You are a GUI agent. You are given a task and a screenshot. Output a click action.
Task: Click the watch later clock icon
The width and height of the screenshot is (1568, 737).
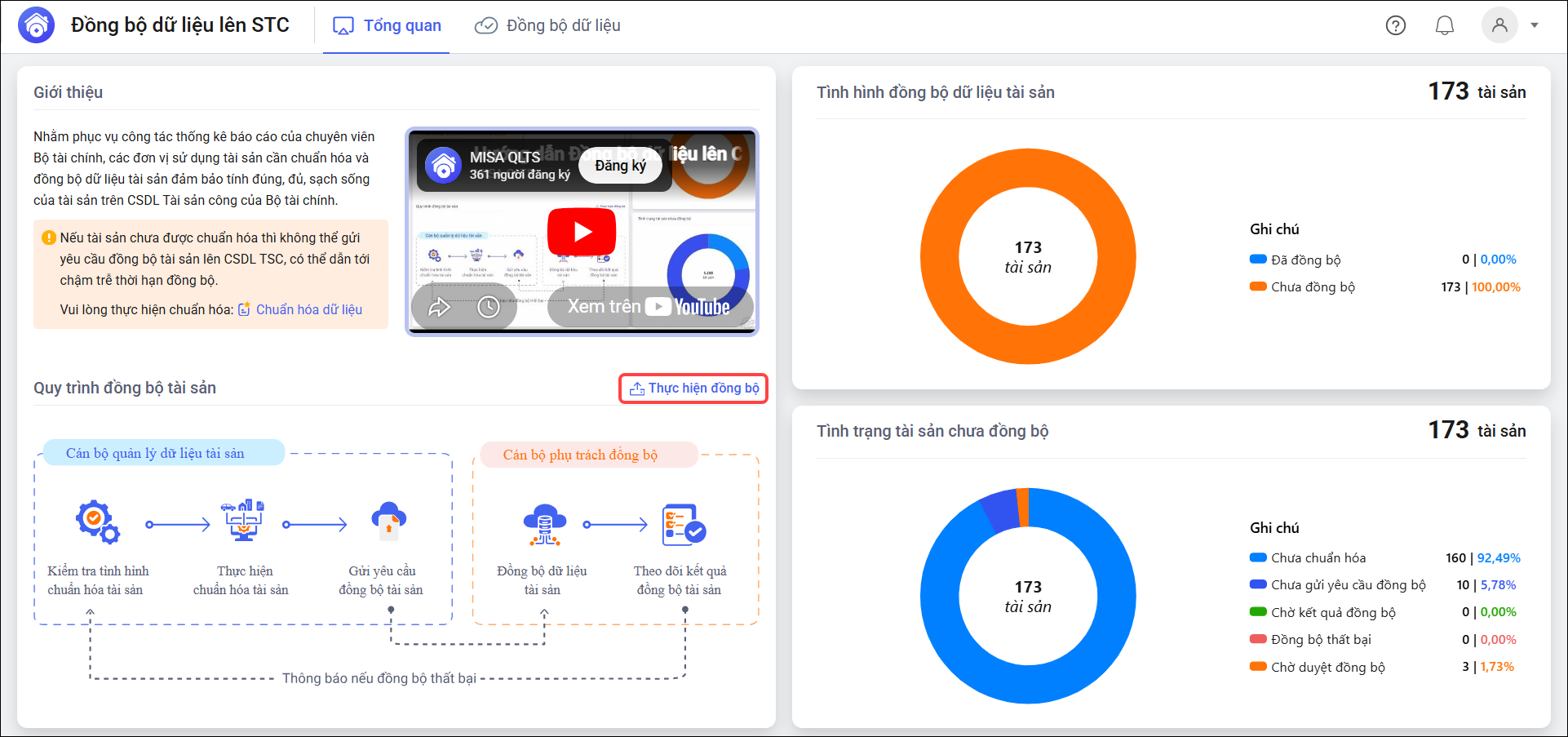pos(489,308)
